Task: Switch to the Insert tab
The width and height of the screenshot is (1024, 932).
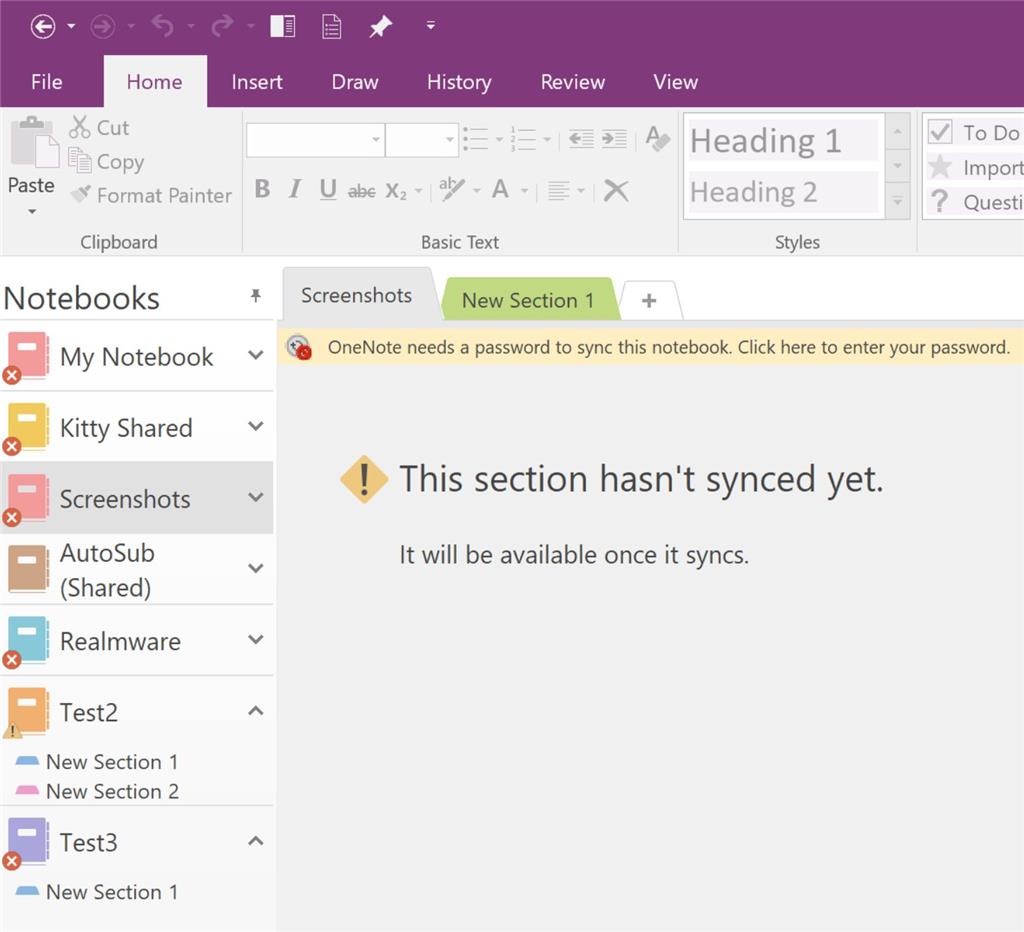Action: click(x=257, y=82)
